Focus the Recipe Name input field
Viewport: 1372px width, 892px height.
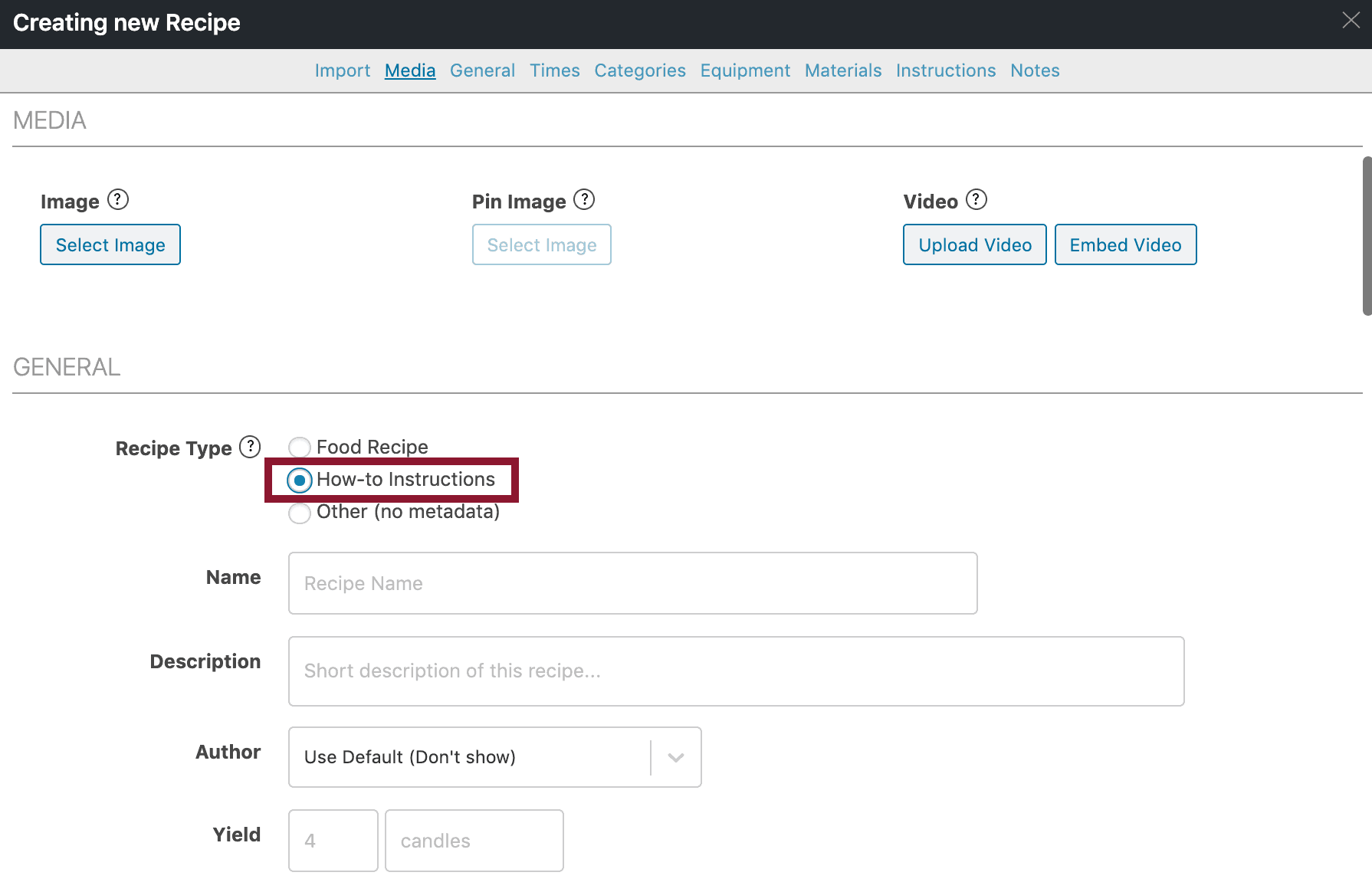coord(633,583)
